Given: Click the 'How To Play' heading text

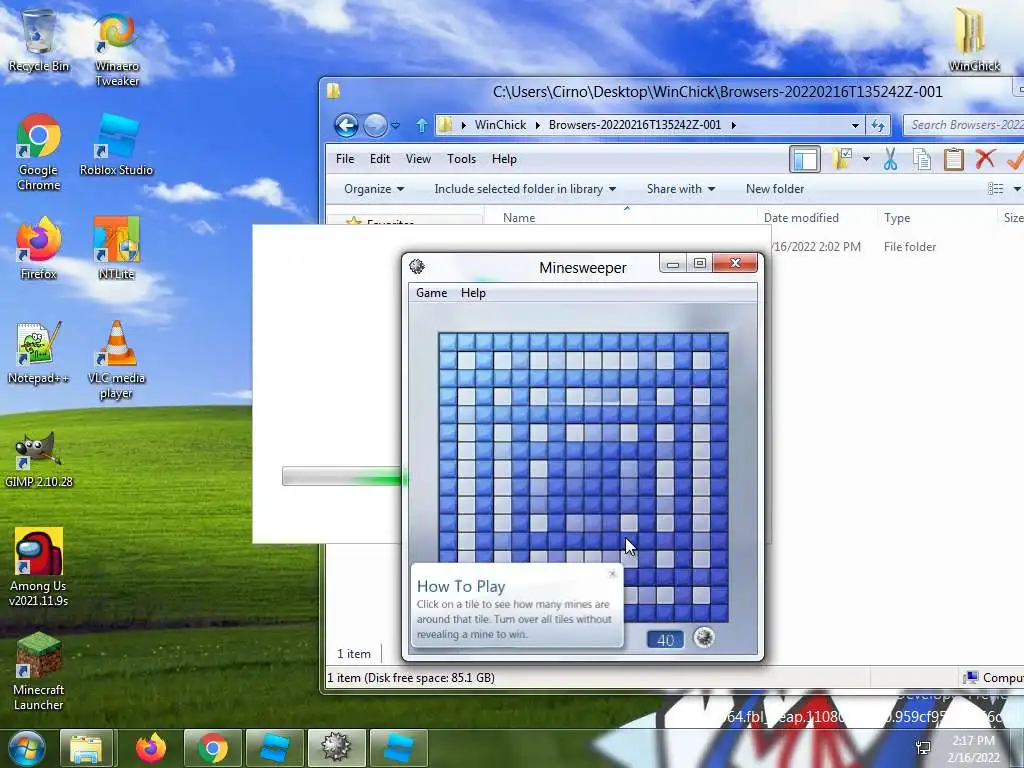Looking at the screenshot, I should point(461,586).
